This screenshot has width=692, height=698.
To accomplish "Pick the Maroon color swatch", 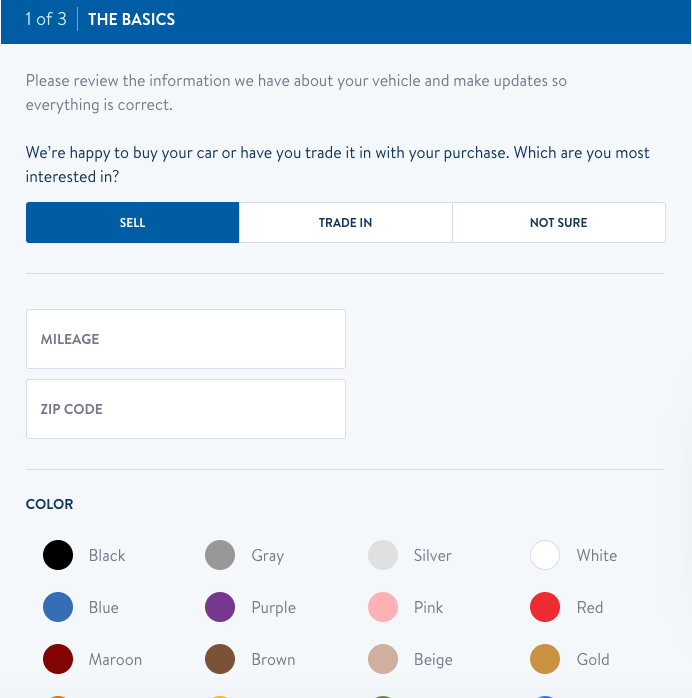I will [58, 659].
